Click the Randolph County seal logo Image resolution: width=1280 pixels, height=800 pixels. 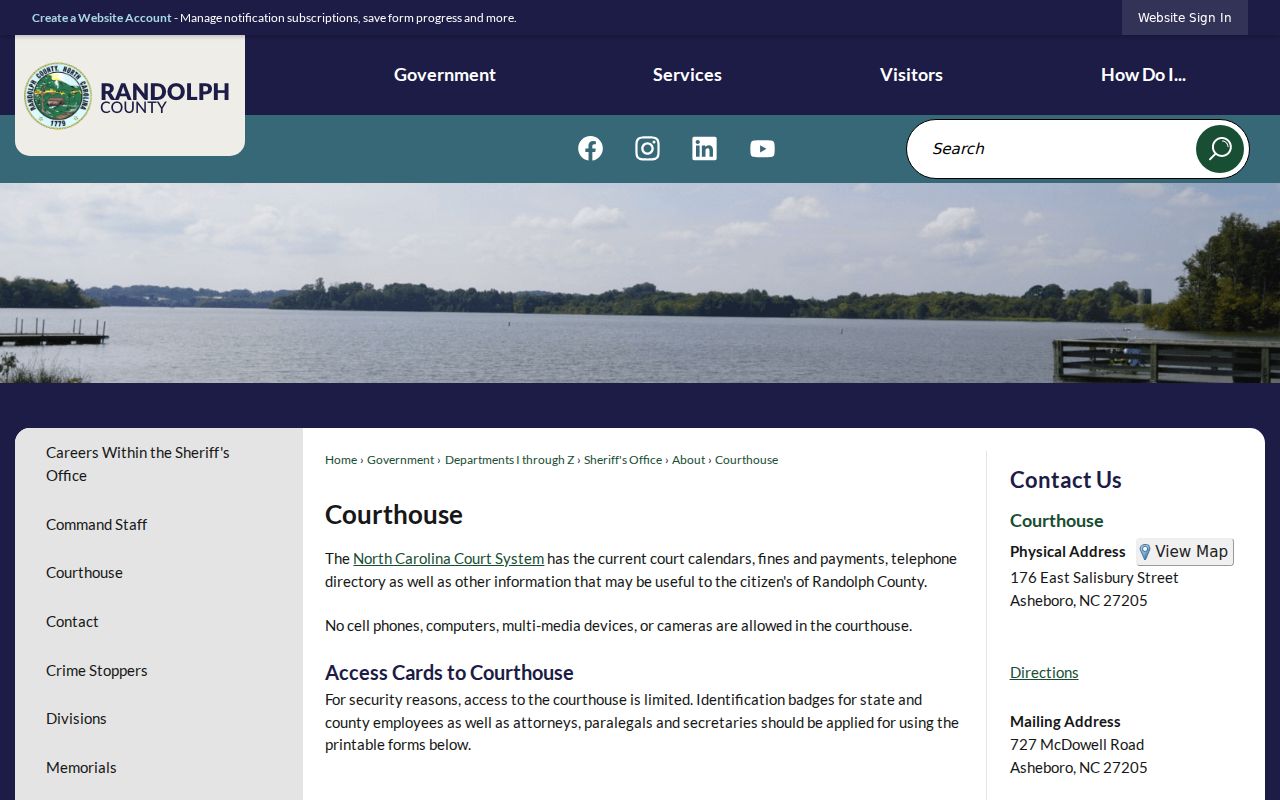58,95
